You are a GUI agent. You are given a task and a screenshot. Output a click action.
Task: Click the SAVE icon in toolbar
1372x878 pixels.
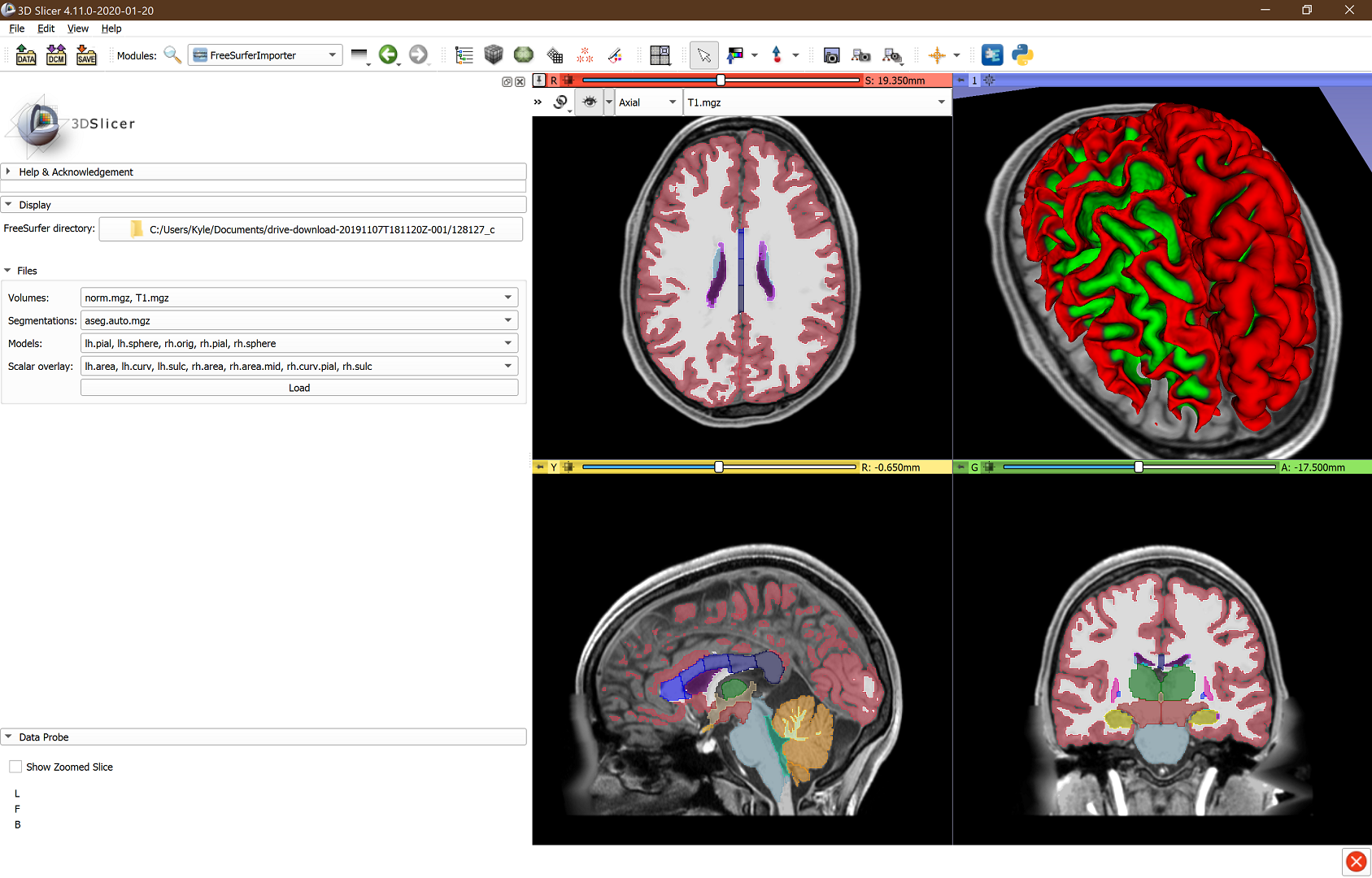[86, 55]
